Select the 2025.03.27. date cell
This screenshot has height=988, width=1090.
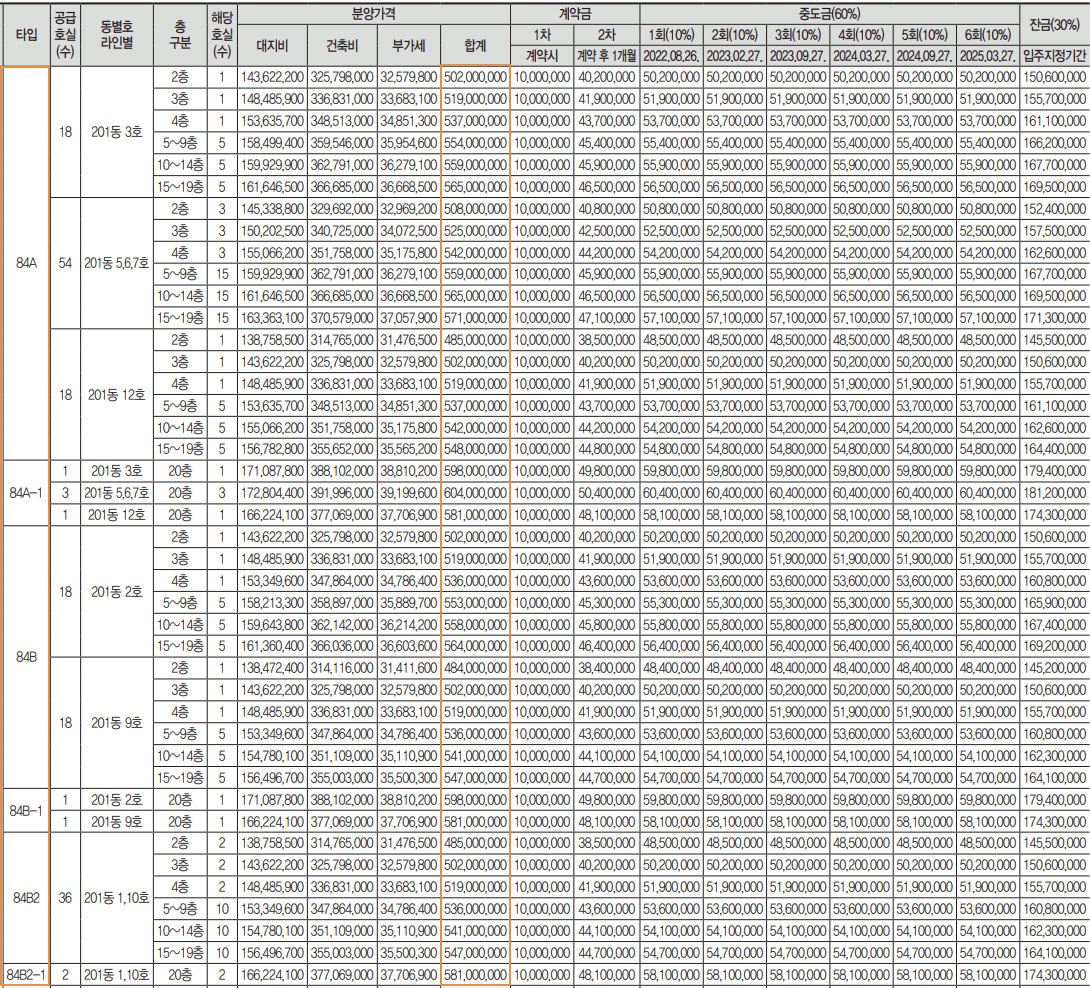(x=988, y=56)
